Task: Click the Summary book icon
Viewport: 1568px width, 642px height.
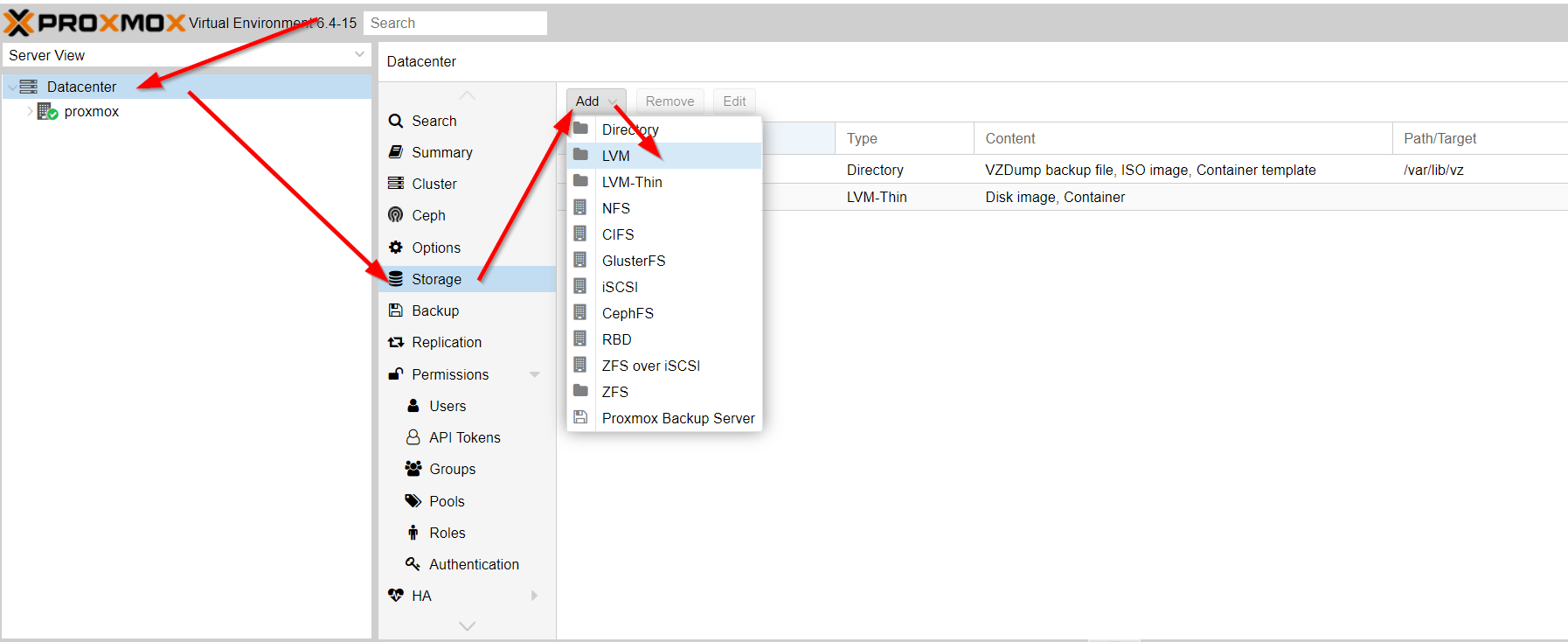Action: point(396,152)
